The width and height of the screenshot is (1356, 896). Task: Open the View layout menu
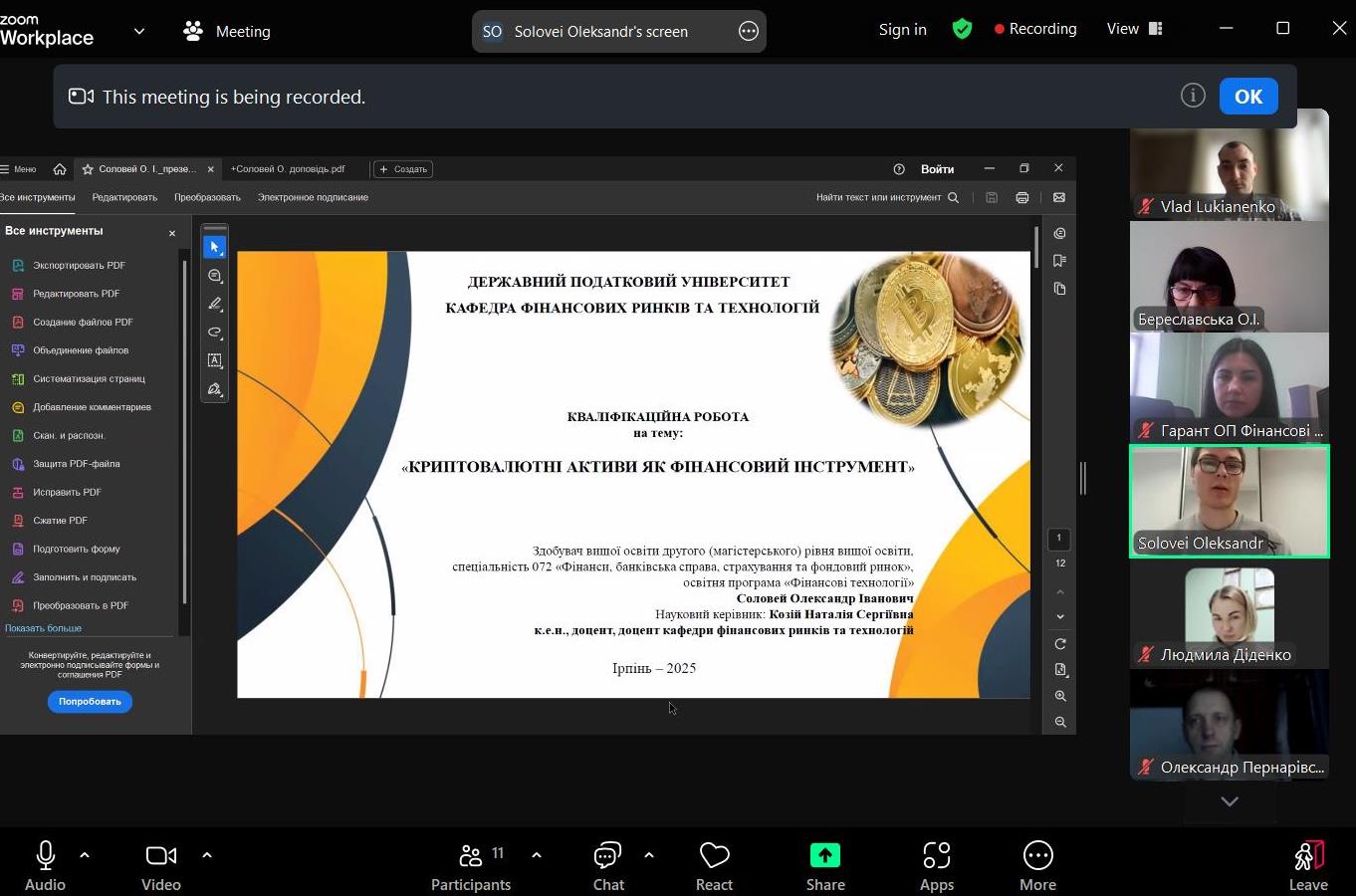click(x=1134, y=29)
